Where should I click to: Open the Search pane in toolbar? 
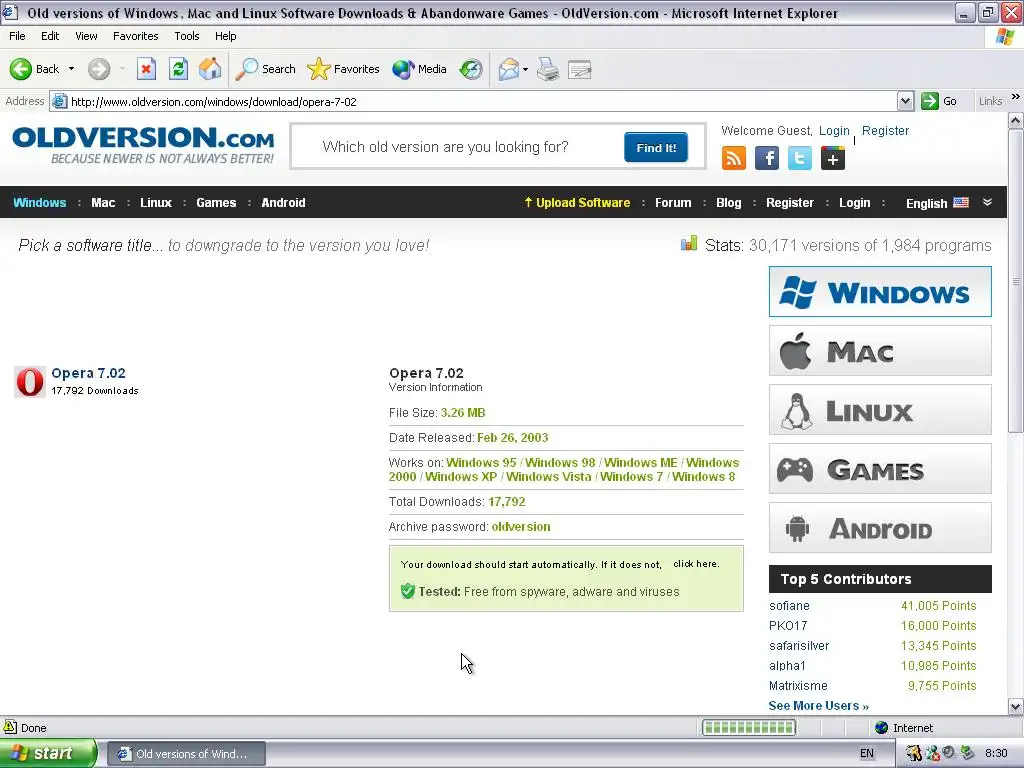266,69
